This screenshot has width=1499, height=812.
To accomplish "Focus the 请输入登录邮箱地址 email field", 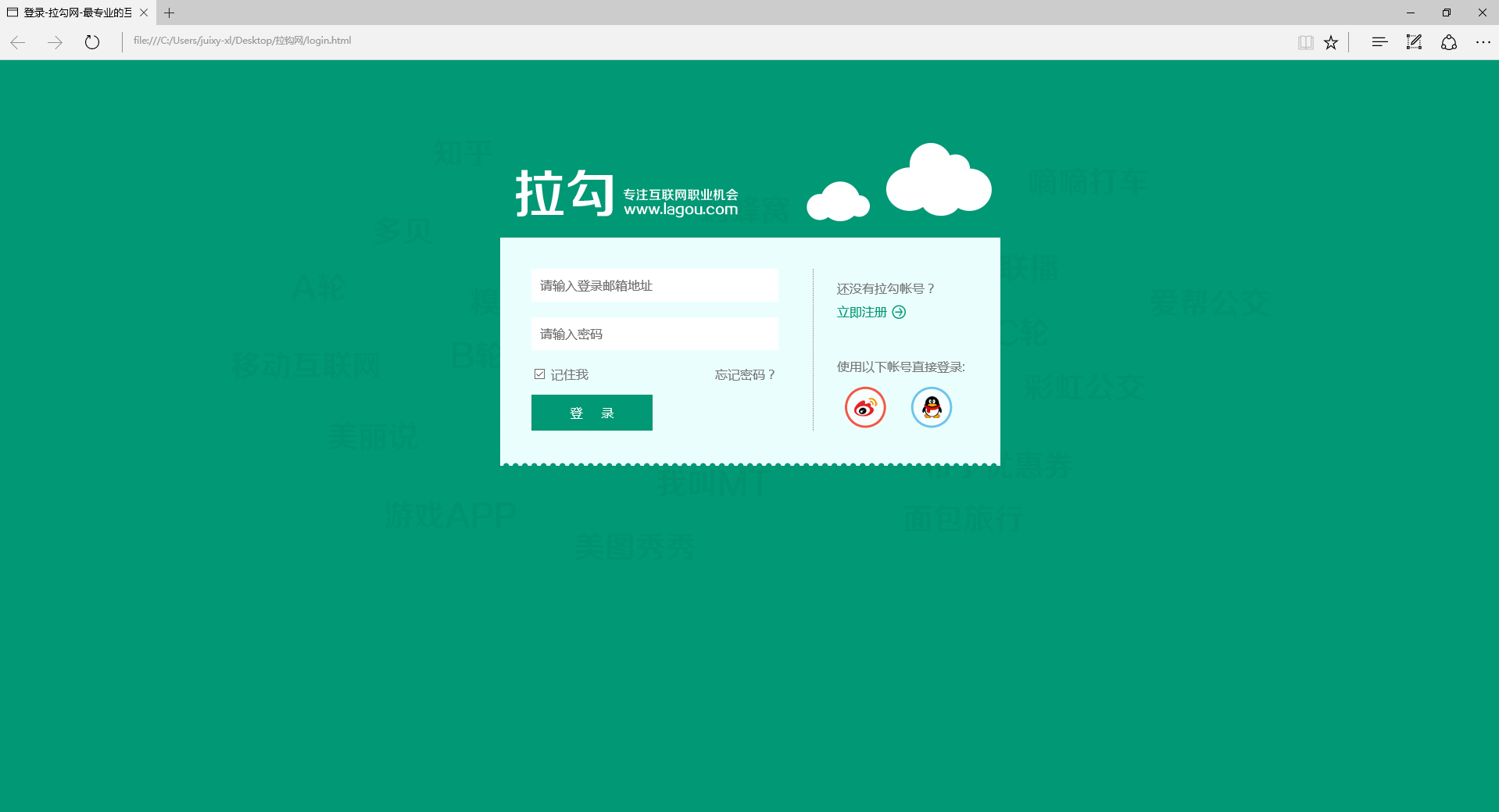I will tap(655, 285).
